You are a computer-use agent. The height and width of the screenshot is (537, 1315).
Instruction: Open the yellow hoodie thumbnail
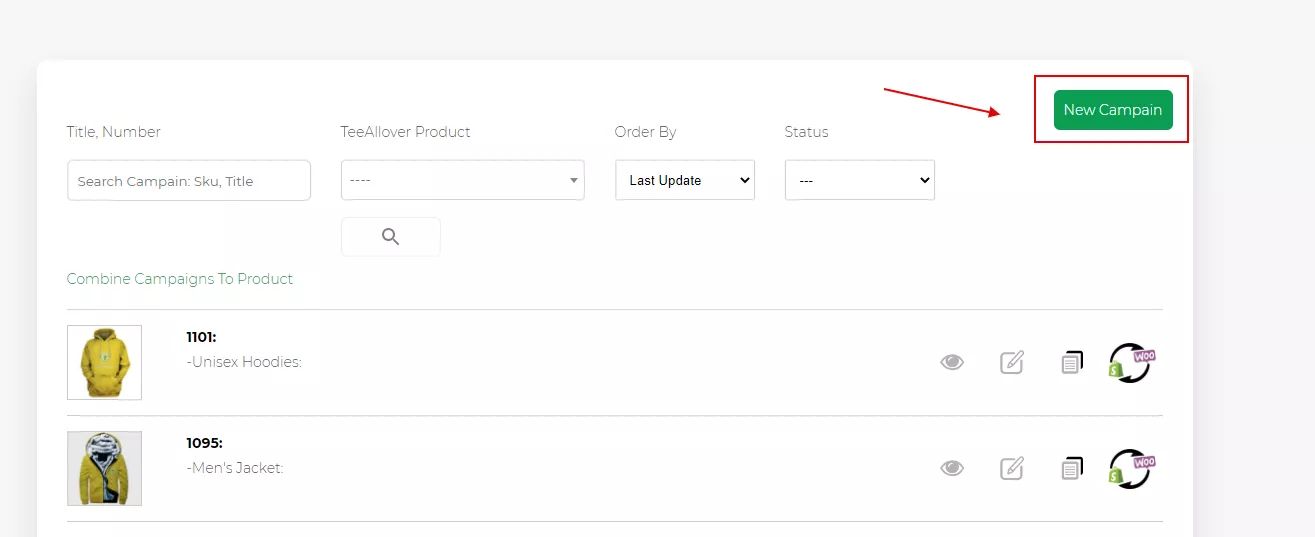pyautogui.click(x=104, y=362)
